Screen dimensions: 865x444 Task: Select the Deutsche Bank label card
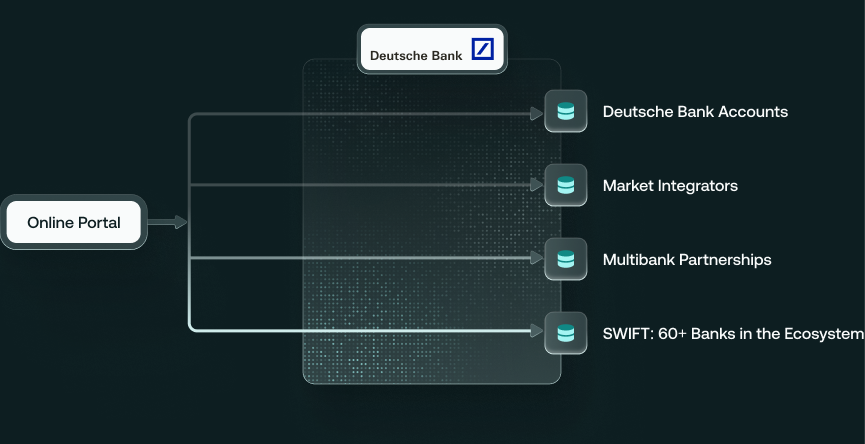click(432, 49)
